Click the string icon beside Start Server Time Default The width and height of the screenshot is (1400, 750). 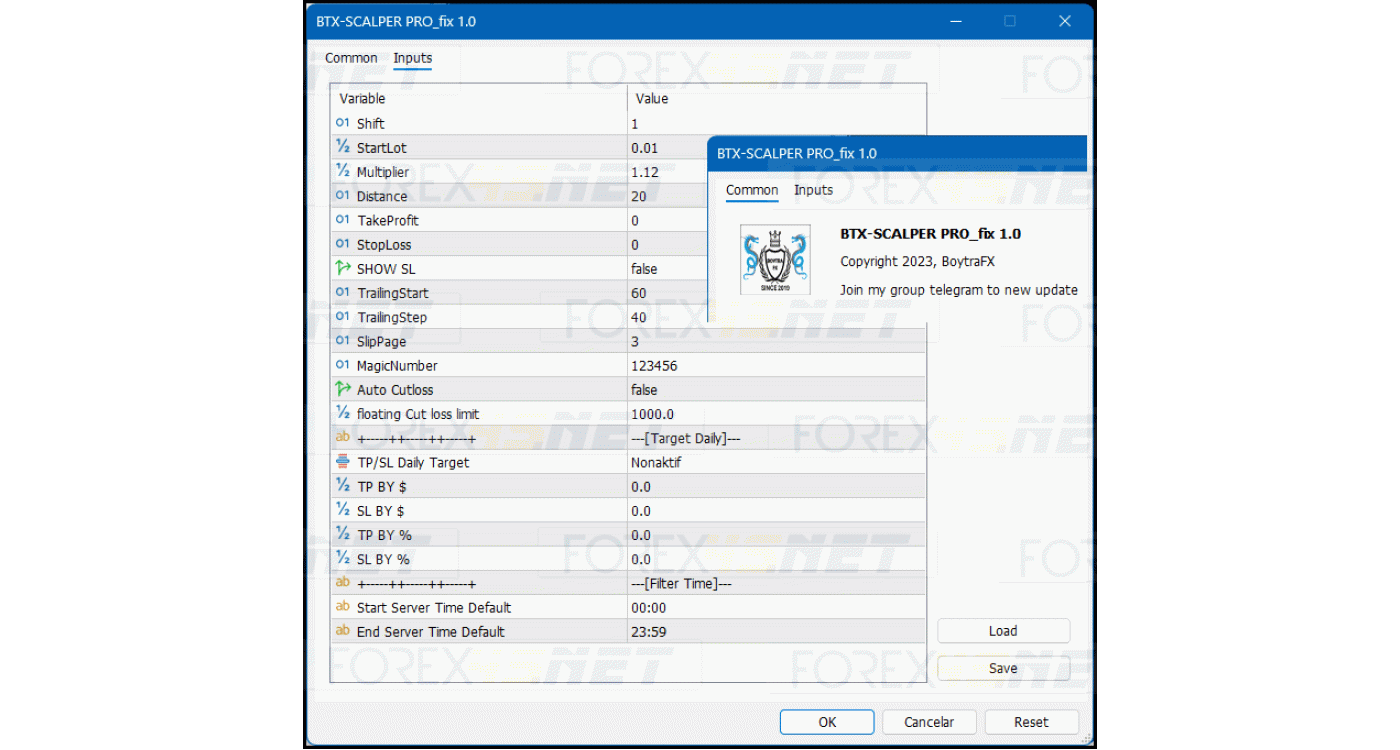tap(343, 607)
